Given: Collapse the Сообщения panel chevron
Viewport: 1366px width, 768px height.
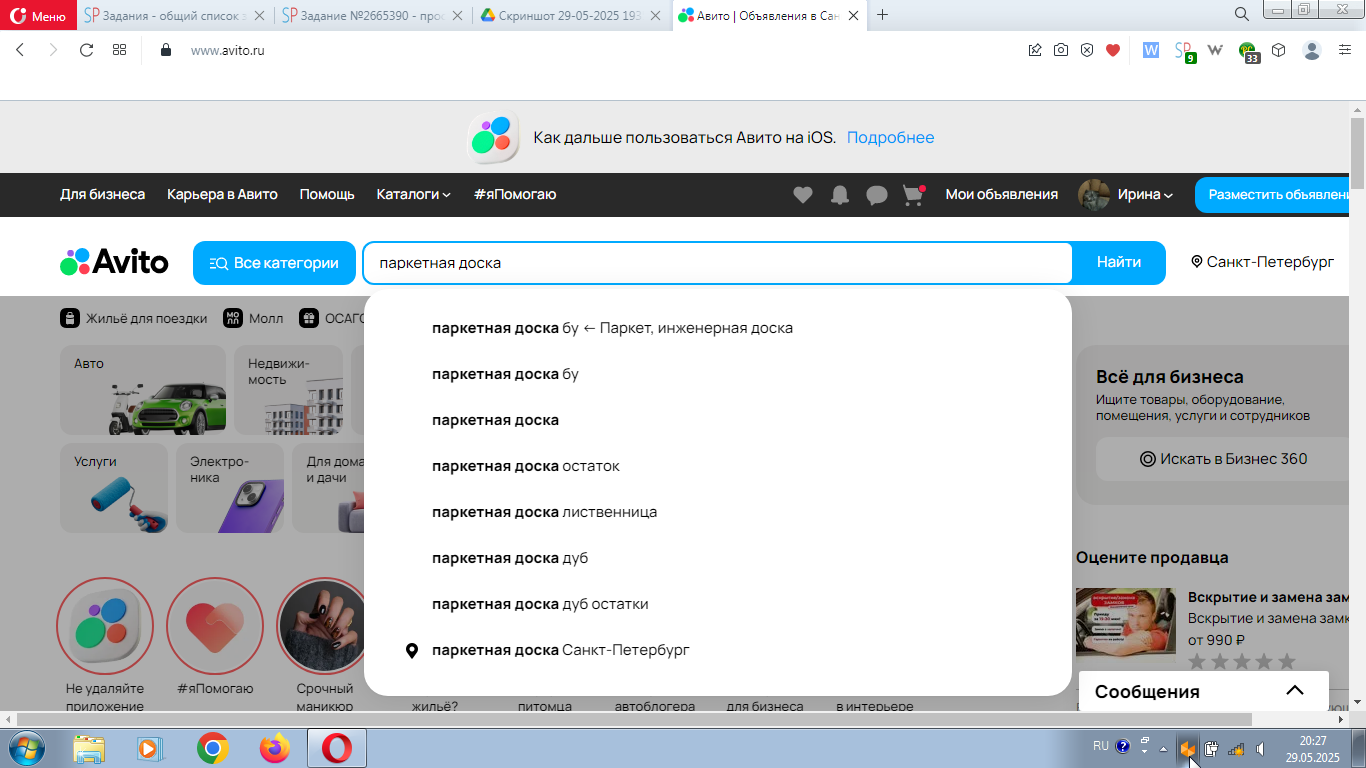Looking at the screenshot, I should (1295, 691).
